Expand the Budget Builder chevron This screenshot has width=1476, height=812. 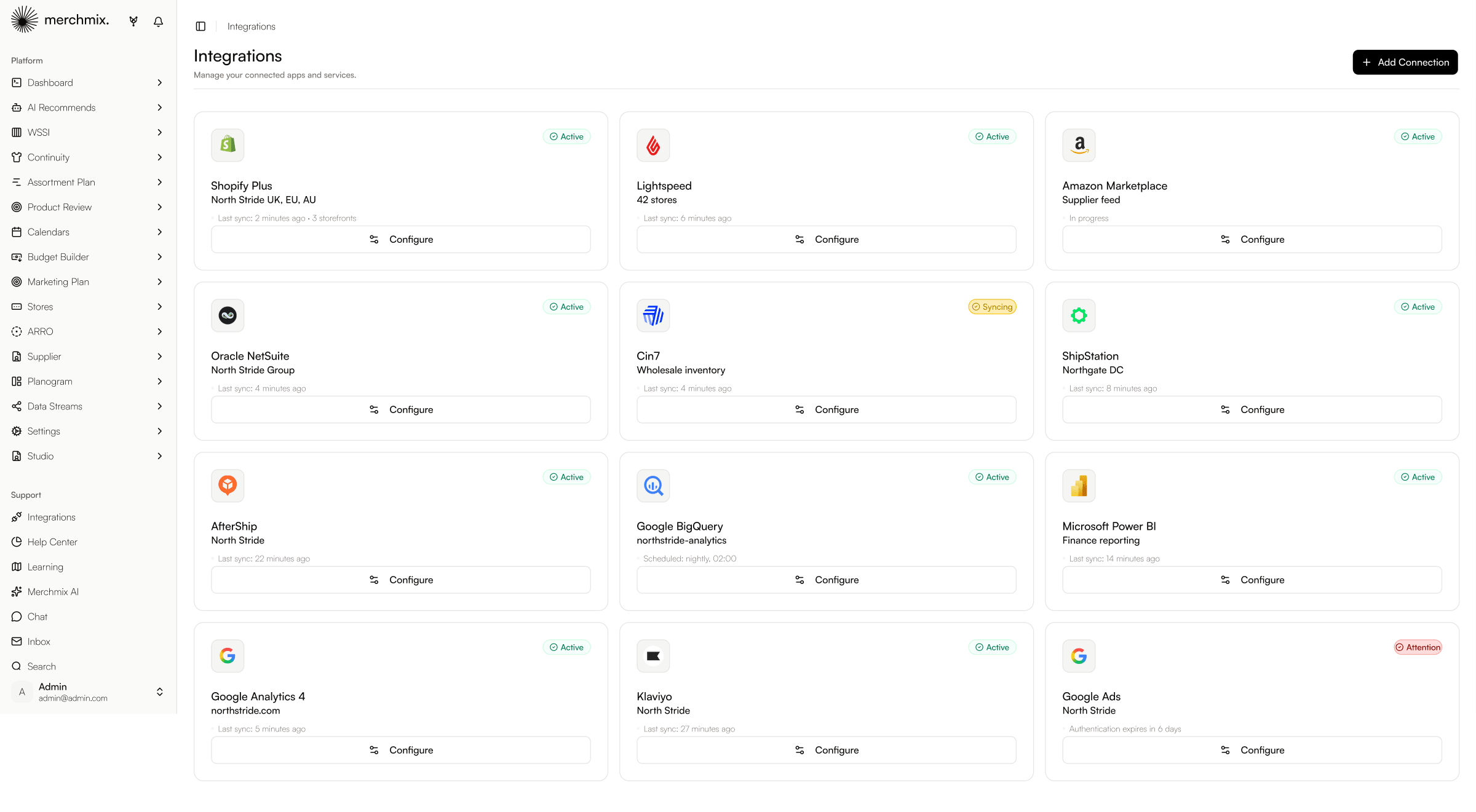[x=160, y=257]
